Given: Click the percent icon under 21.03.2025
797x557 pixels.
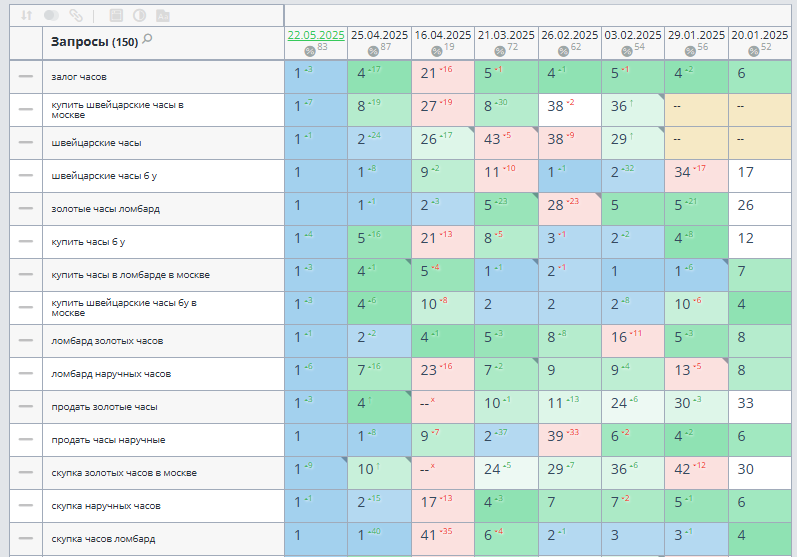Looking at the screenshot, I should [x=500, y=51].
